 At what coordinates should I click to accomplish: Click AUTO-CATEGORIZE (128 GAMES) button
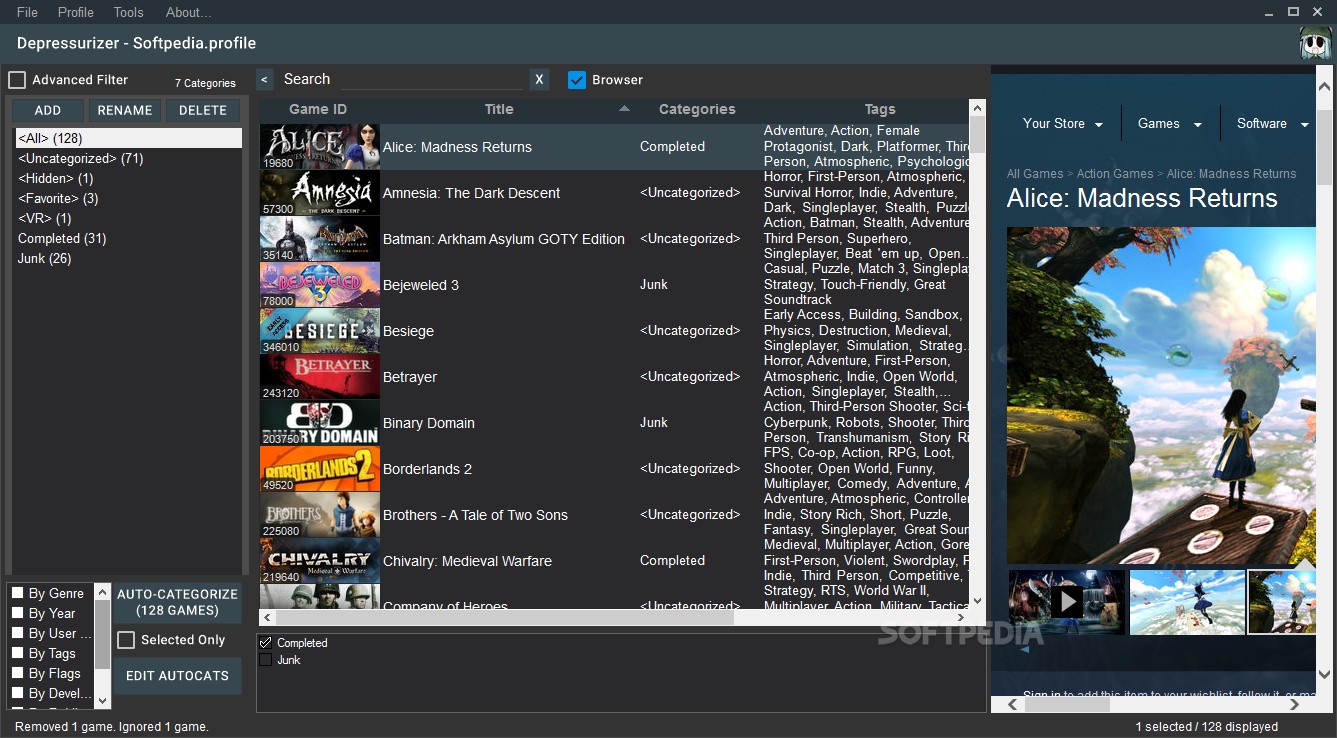coord(178,602)
